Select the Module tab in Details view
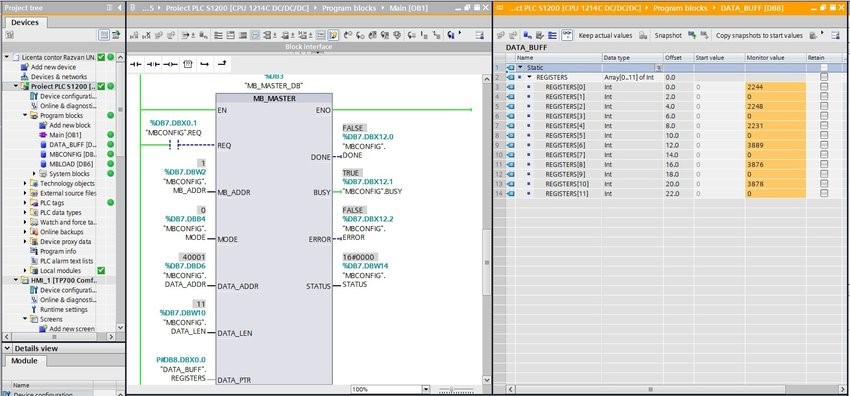The image size is (850, 396). [x=24, y=361]
